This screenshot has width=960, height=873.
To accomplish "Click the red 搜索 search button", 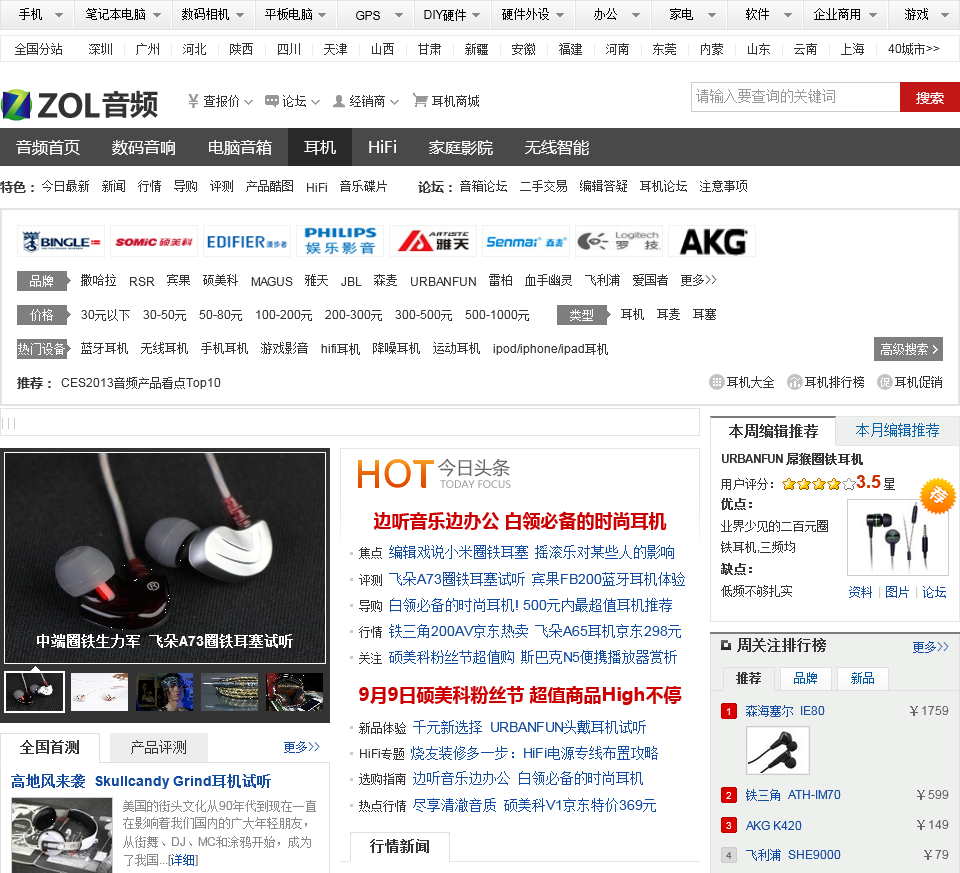I will pos(929,97).
